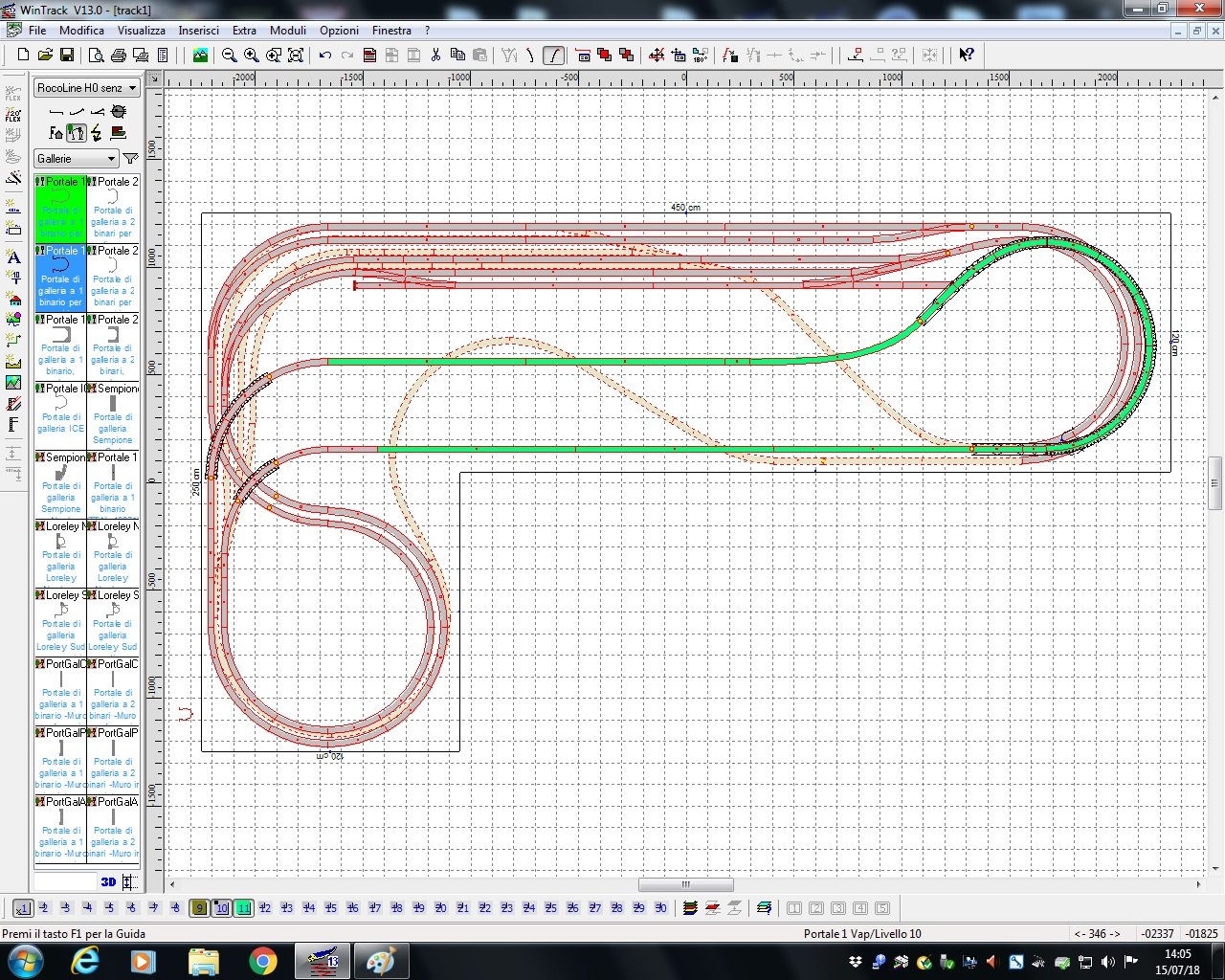Click the horizontal scrollbar thumb
This screenshot has height=980, width=1225.
point(685,884)
